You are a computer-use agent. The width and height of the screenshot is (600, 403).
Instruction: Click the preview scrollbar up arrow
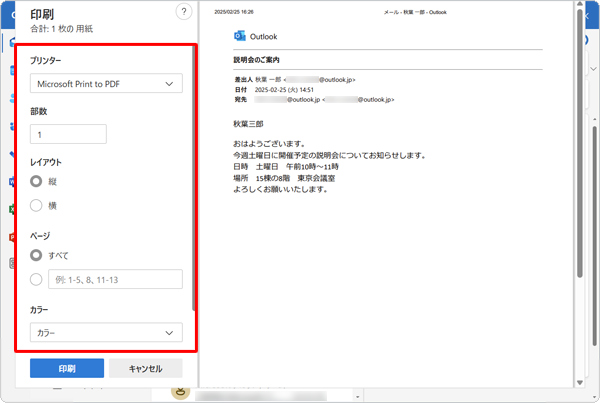coord(580,4)
